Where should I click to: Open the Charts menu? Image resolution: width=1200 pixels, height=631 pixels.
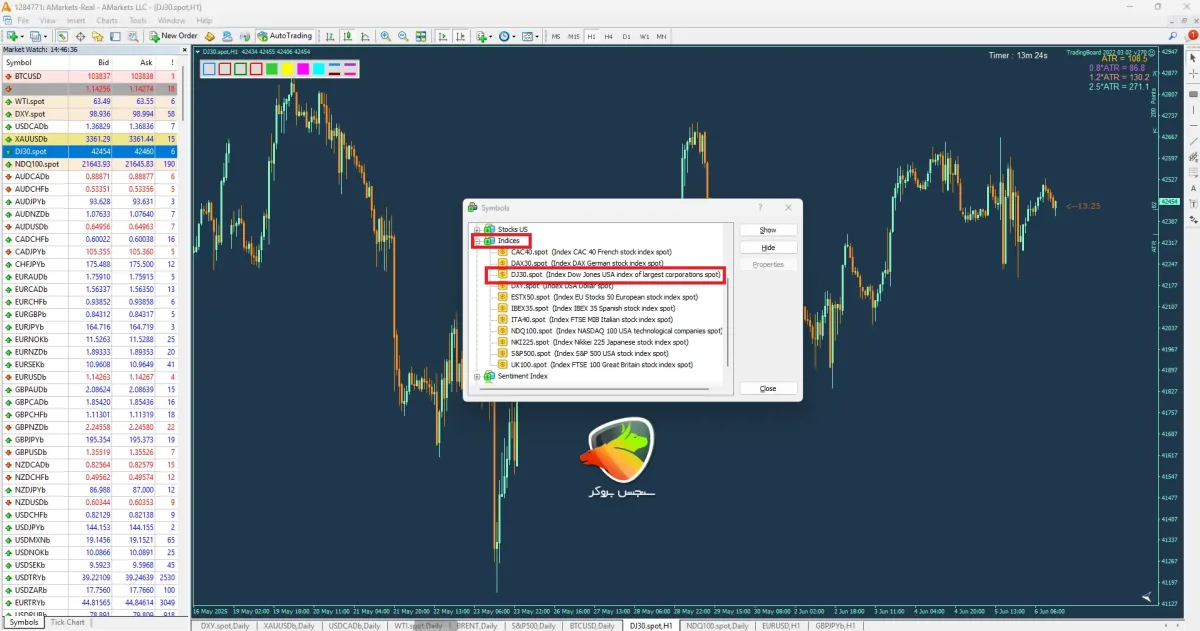pyautogui.click(x=107, y=20)
